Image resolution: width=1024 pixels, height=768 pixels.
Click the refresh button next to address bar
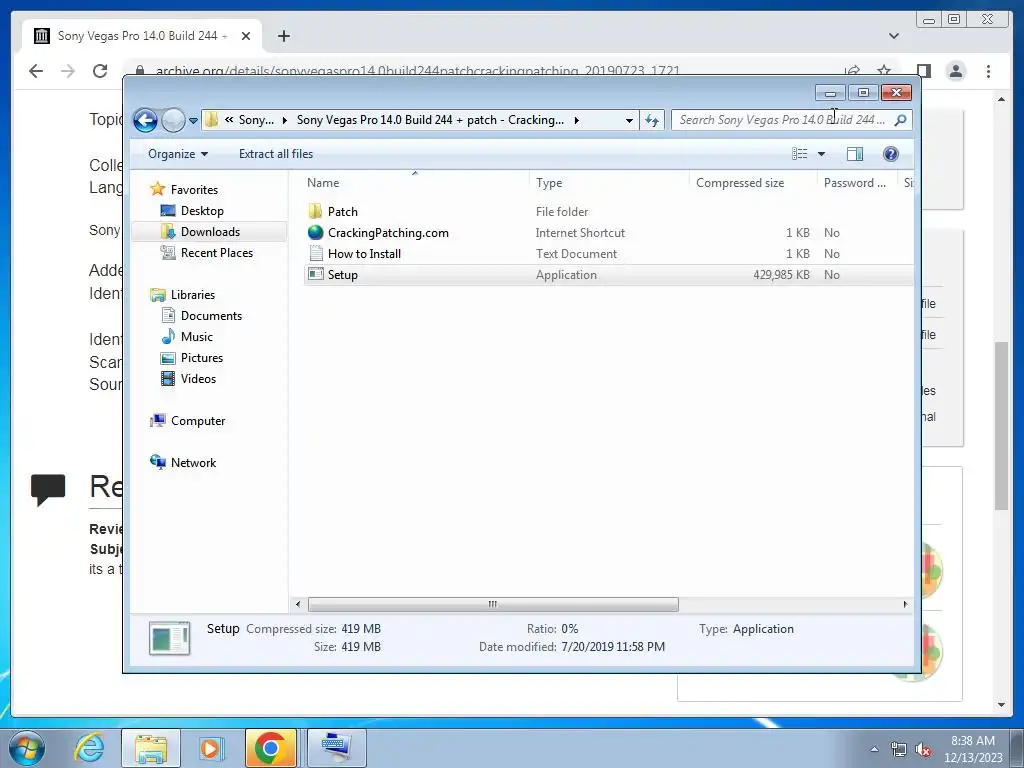[x=652, y=120]
